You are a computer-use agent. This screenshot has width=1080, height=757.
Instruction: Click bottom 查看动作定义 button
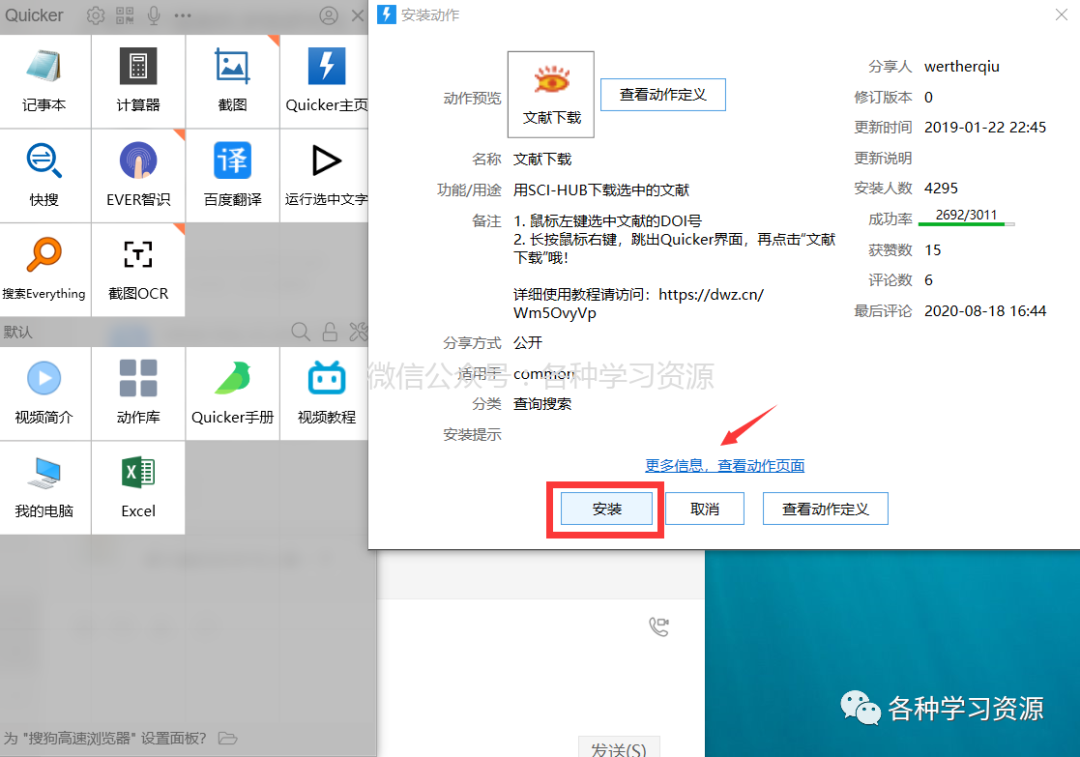[x=825, y=509]
